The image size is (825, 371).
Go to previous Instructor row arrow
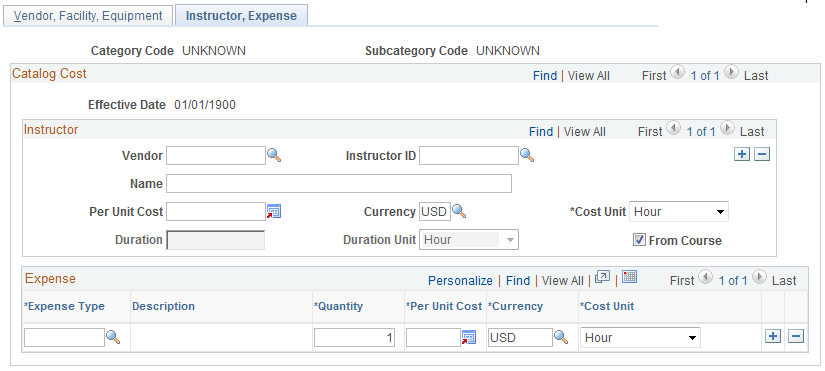point(674,129)
